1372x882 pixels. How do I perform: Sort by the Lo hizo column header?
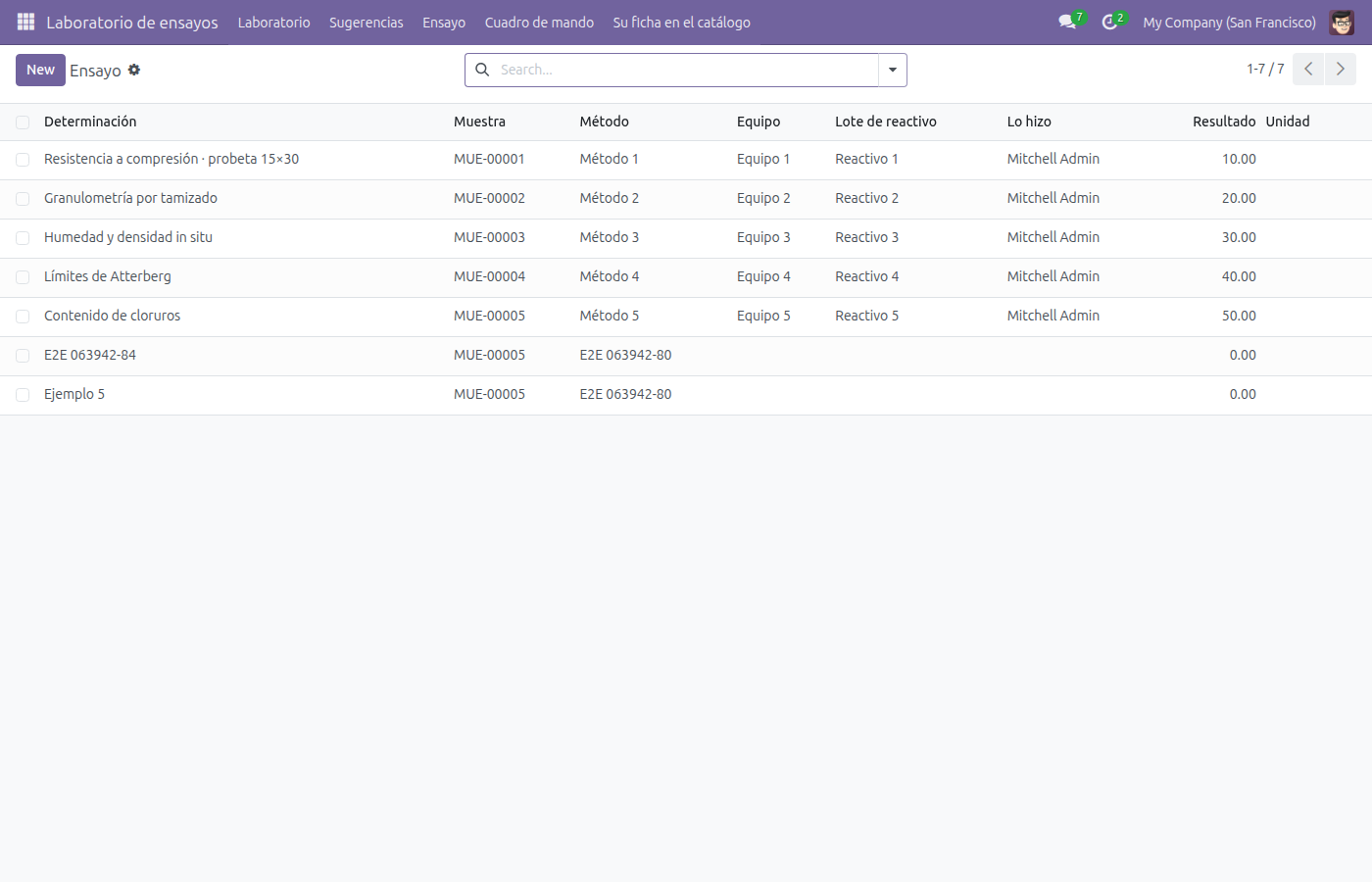1029,122
